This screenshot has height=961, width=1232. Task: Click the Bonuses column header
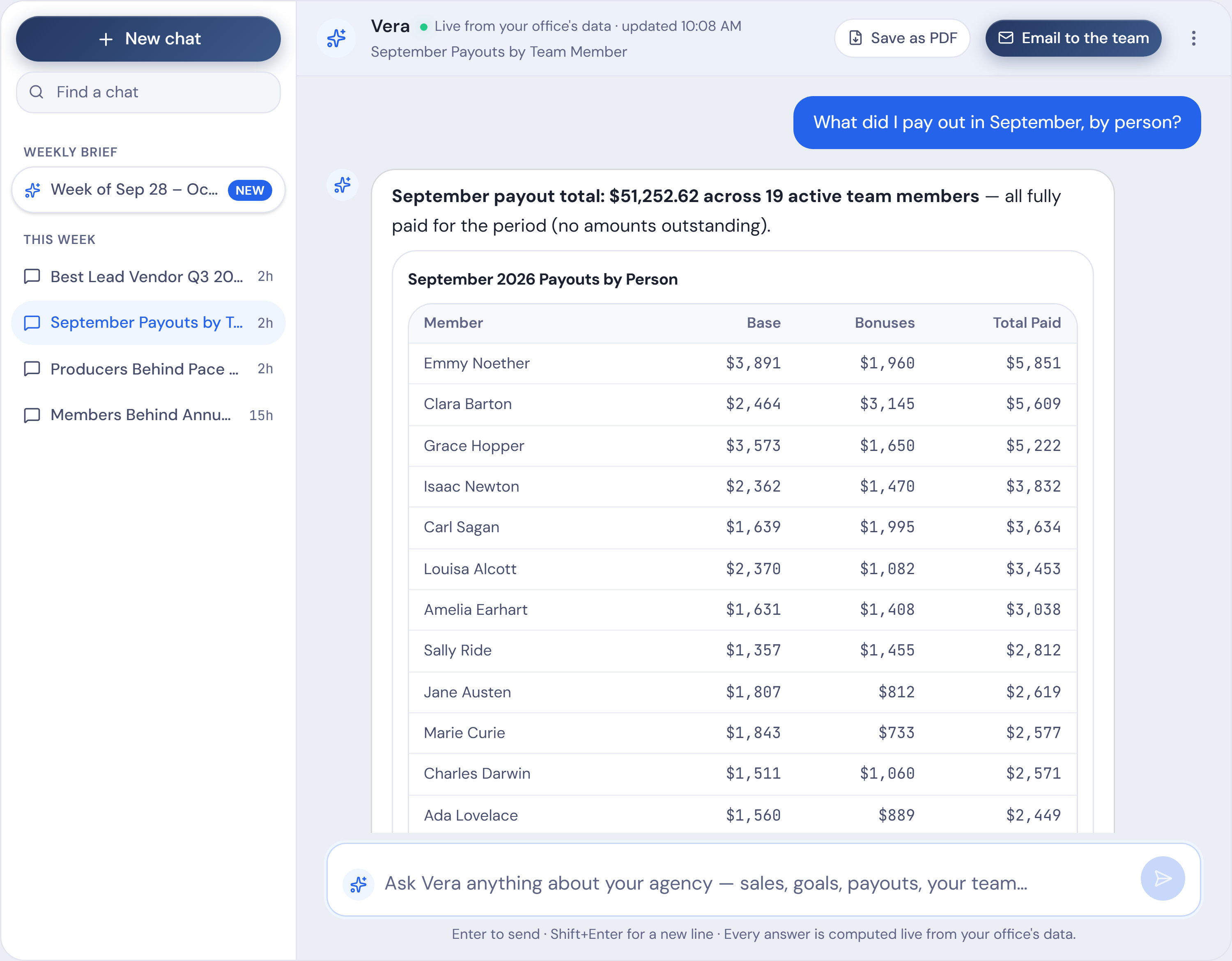point(885,323)
